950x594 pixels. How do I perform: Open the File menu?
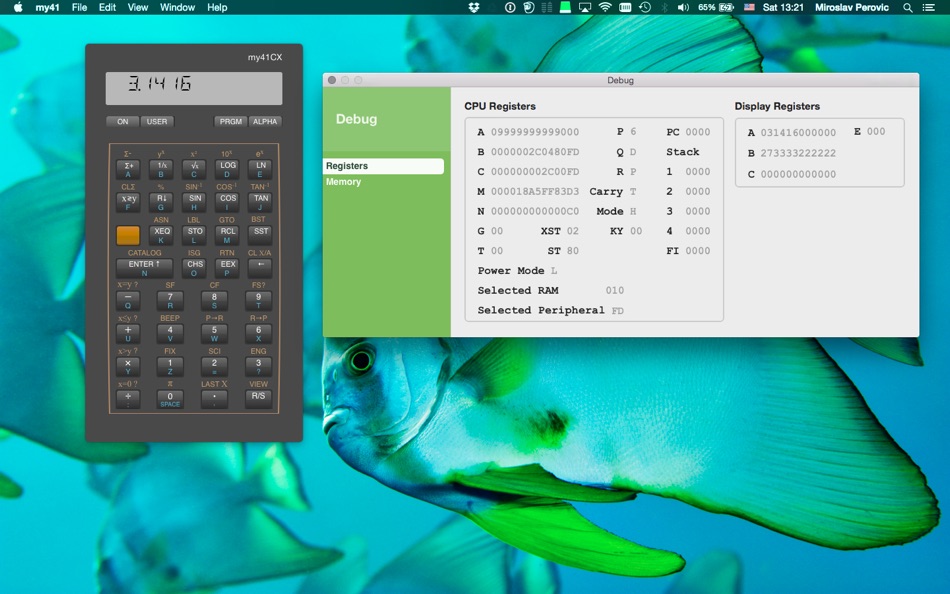(x=79, y=7)
